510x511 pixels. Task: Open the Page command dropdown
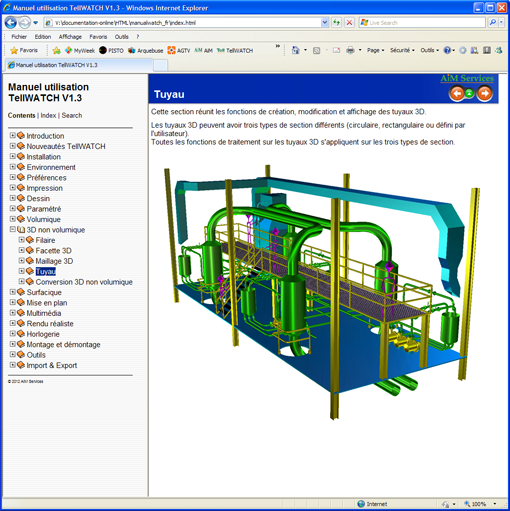[375, 50]
